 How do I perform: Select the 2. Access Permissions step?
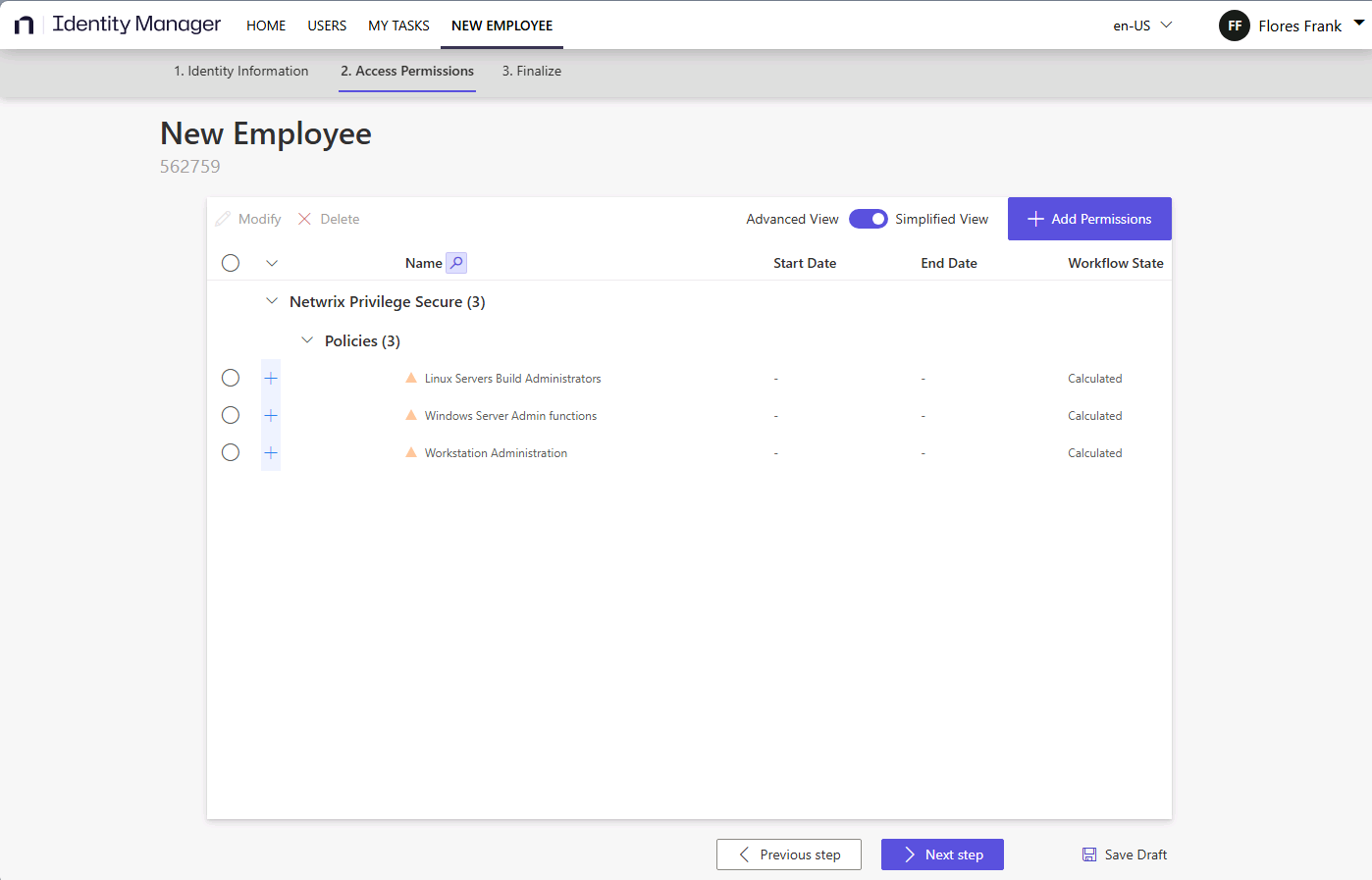click(x=407, y=72)
